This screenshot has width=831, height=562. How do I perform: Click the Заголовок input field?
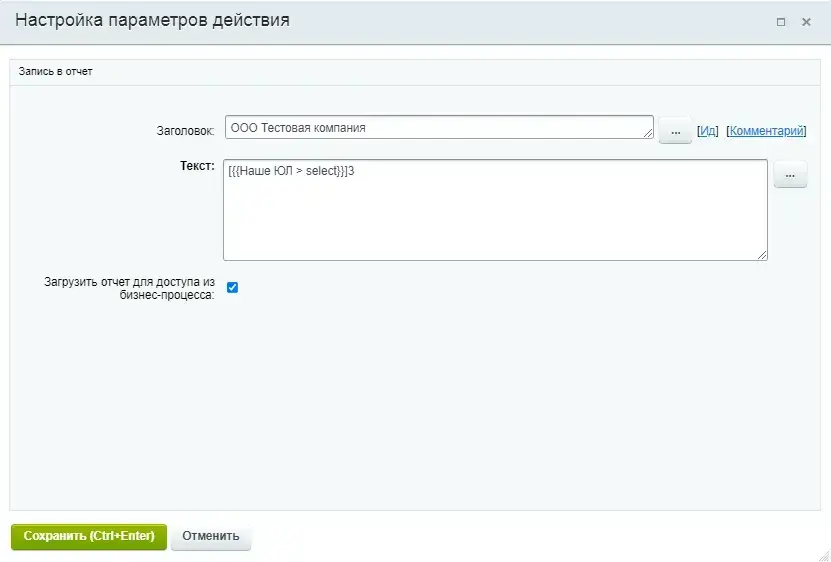click(439, 128)
